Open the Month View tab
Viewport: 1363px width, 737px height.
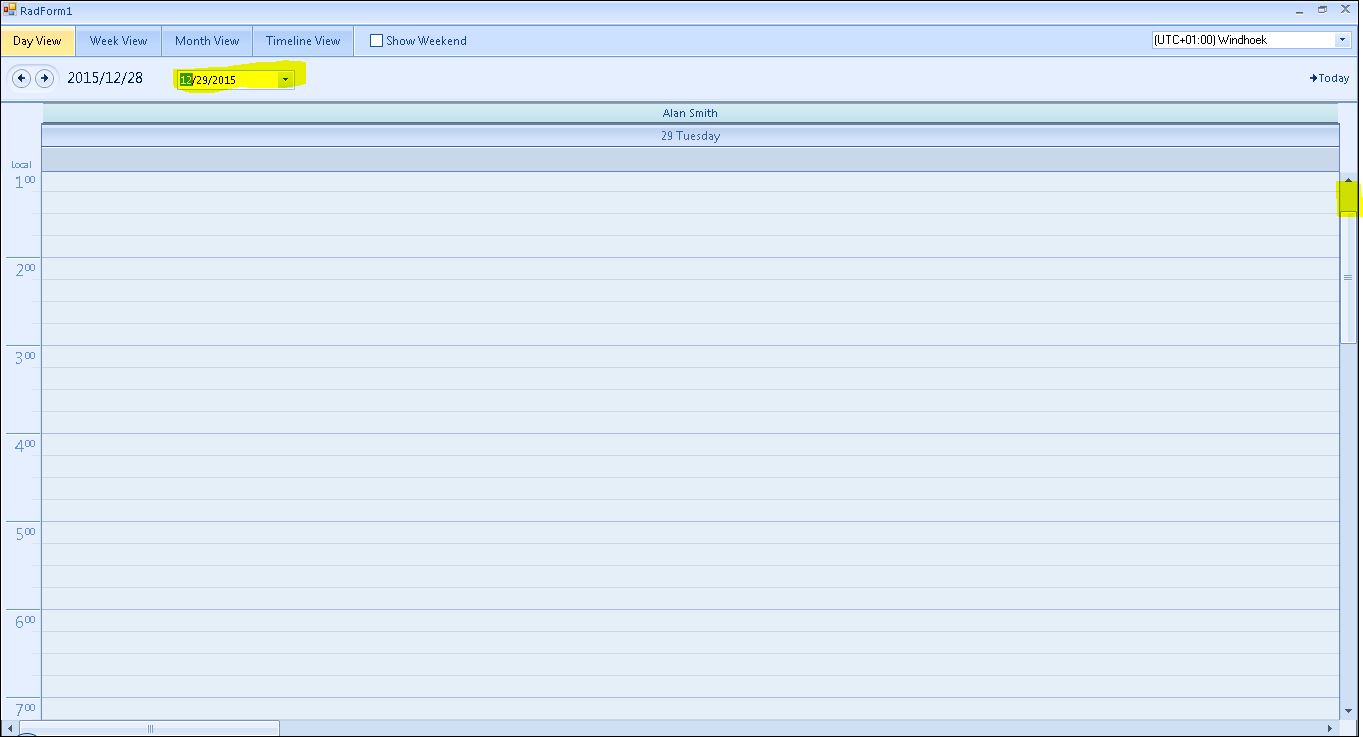coord(207,41)
